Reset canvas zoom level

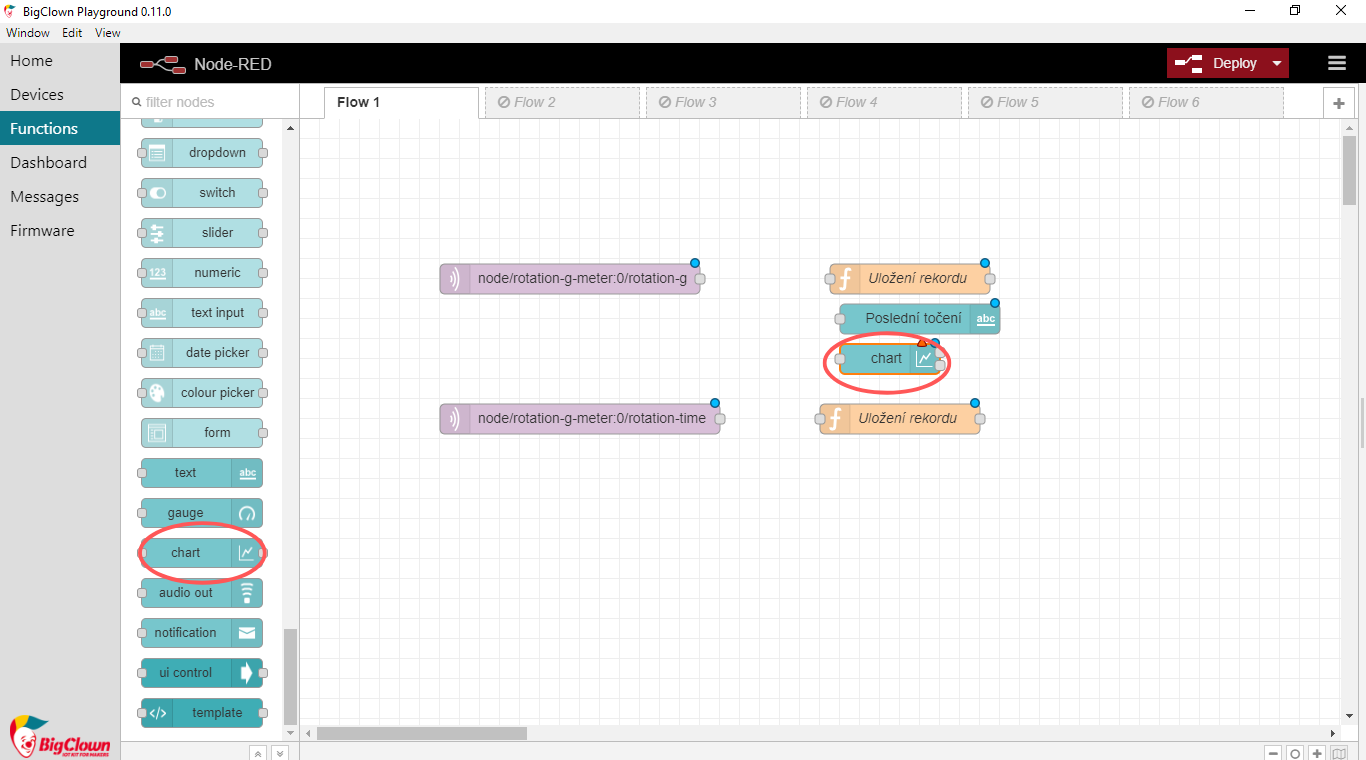tap(1295, 753)
